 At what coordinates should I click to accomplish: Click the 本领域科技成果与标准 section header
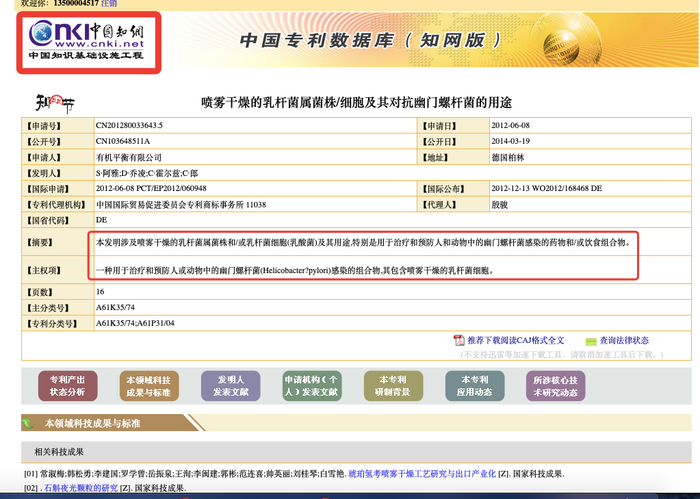tap(92, 423)
